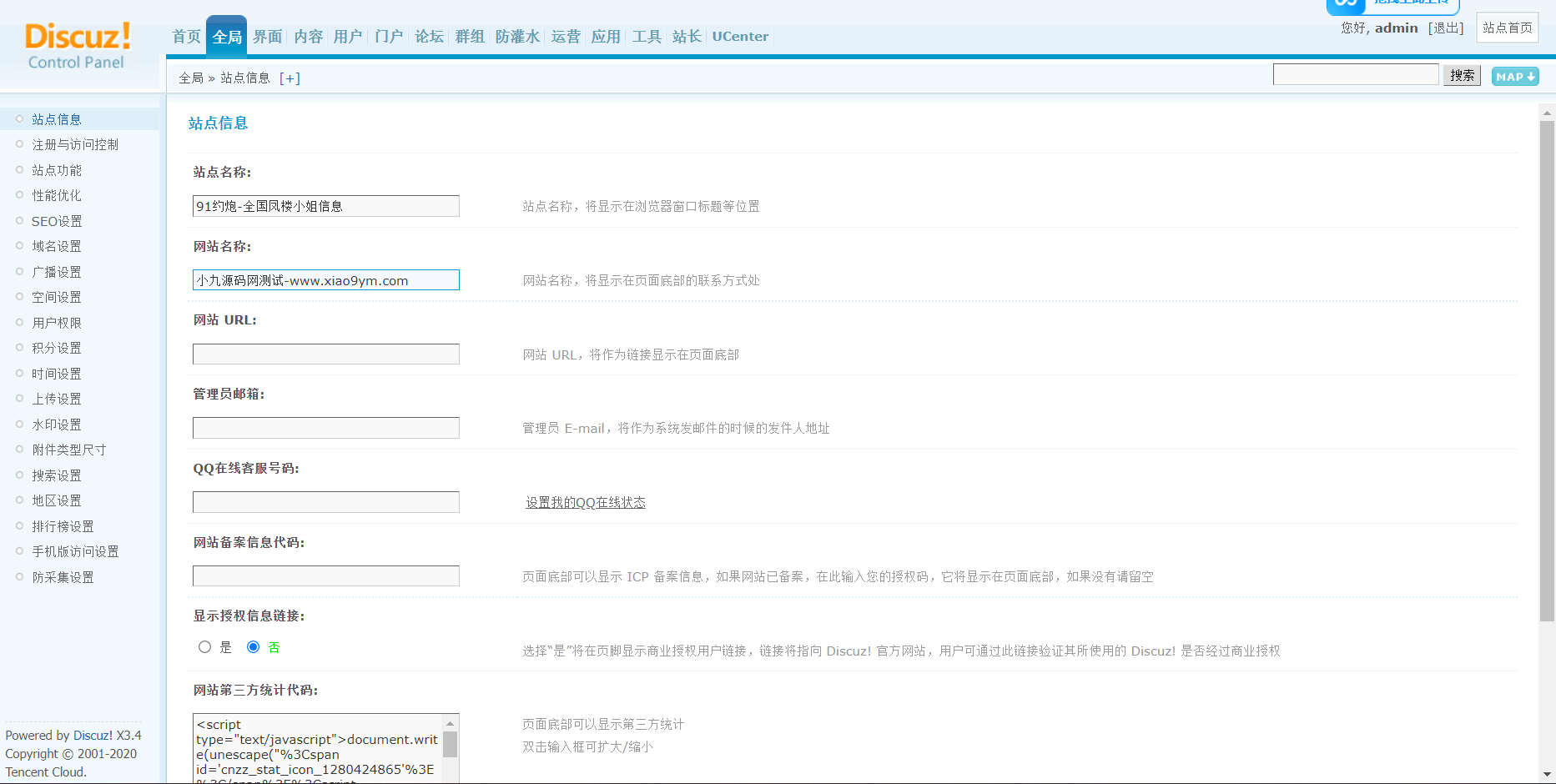Click the QQ在线客服号码 text field
1556x784 pixels.
click(326, 502)
